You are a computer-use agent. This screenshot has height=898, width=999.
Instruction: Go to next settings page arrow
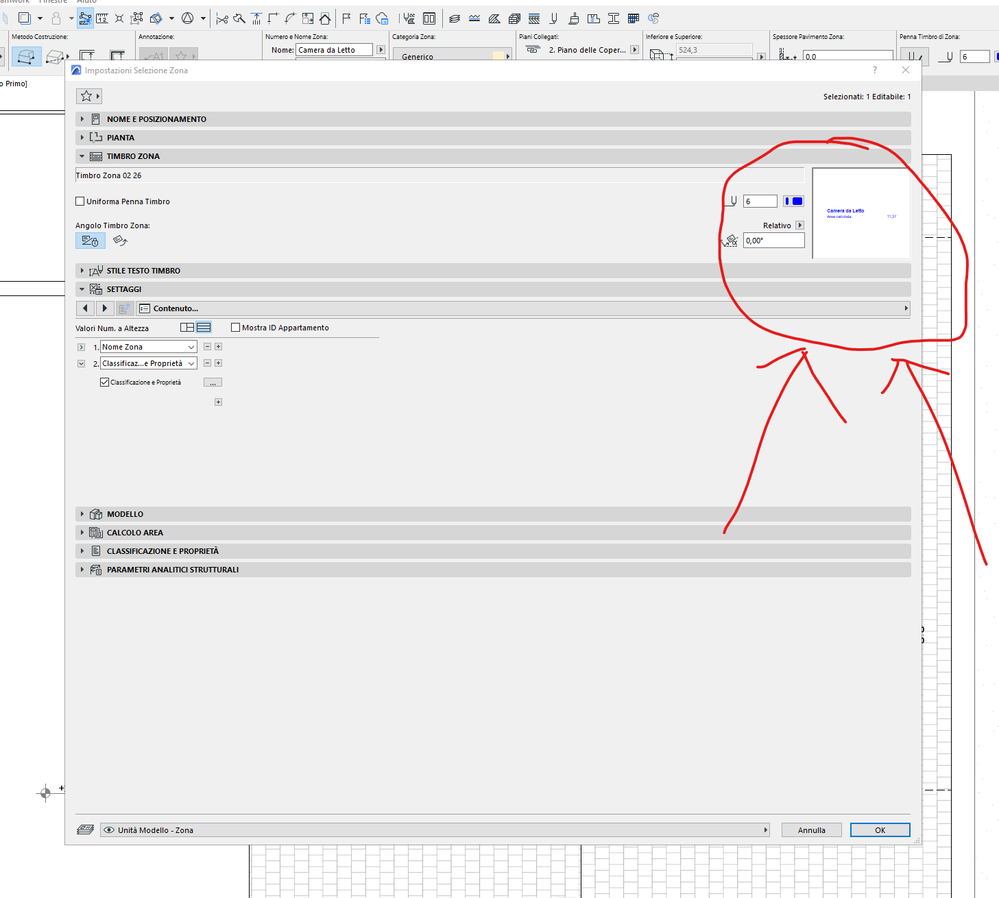(104, 308)
